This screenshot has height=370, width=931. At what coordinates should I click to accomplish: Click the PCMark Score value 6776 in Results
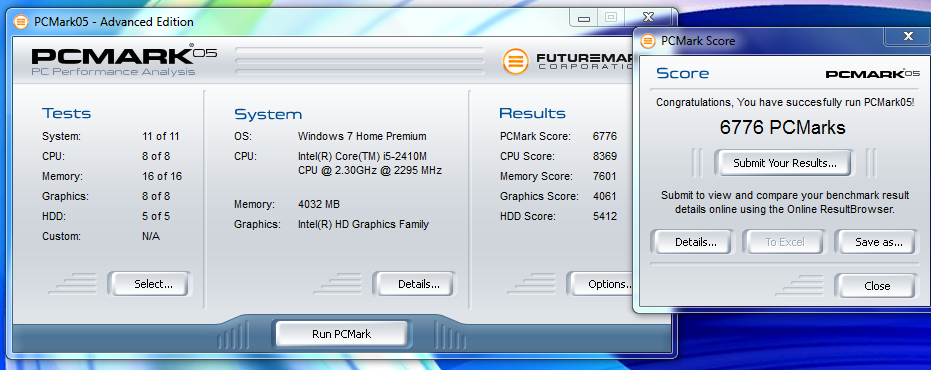point(604,136)
